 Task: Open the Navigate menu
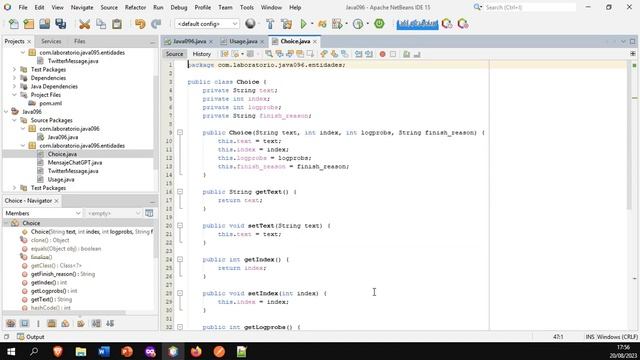82,7
